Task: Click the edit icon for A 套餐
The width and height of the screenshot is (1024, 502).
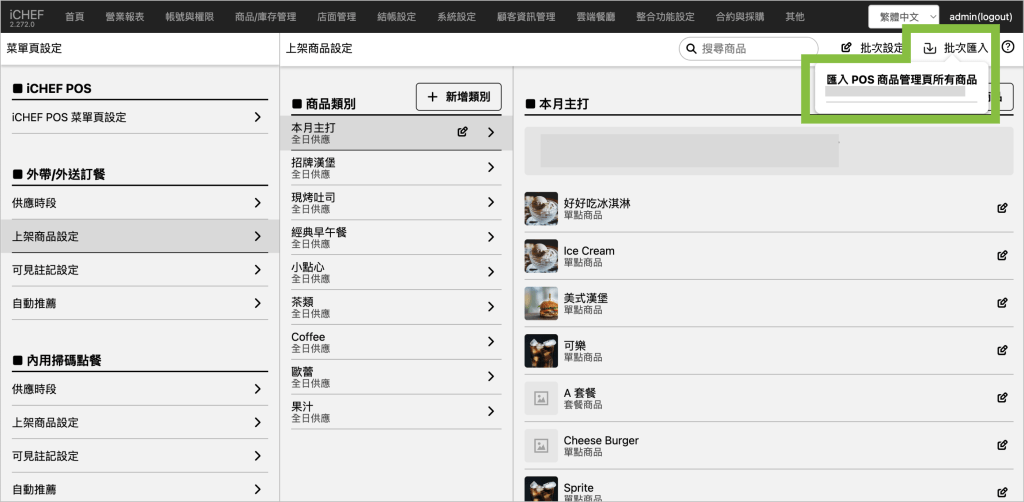Action: (x=1002, y=398)
